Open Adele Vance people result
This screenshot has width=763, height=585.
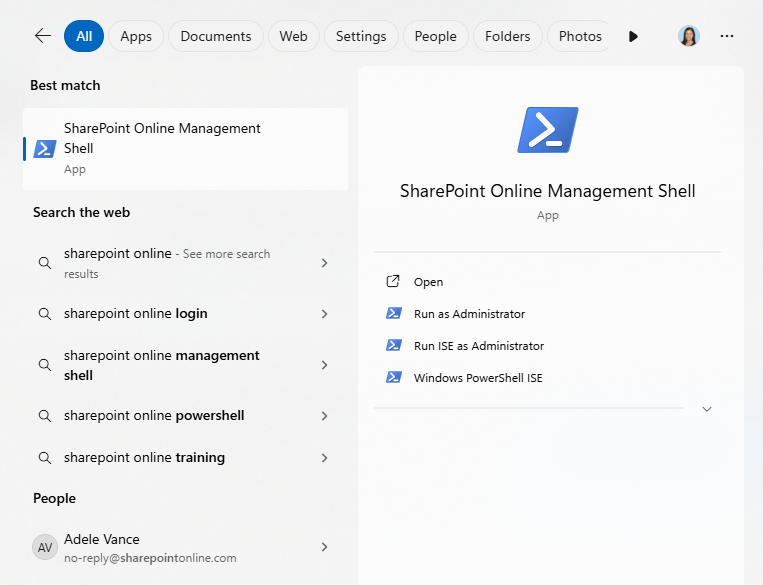click(185, 548)
